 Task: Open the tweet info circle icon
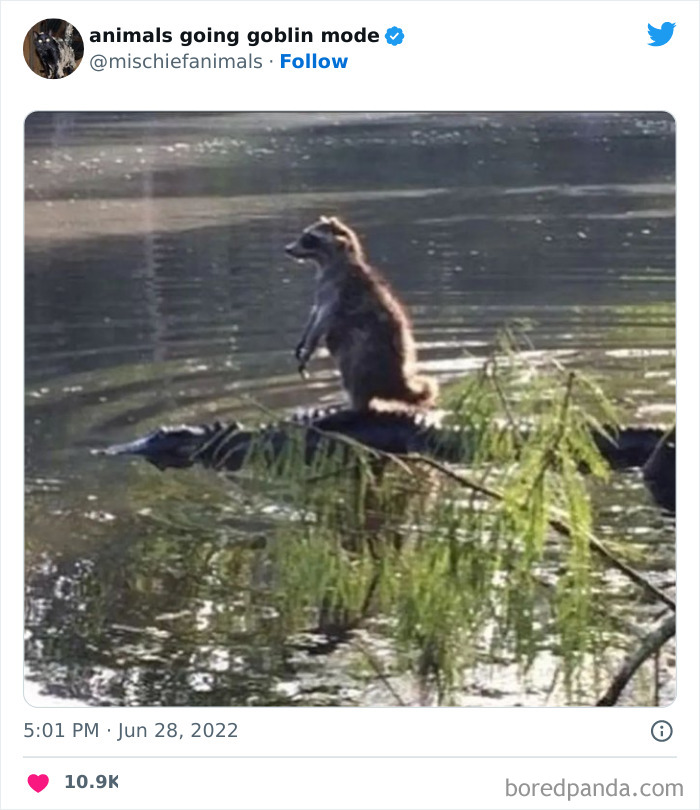click(661, 731)
